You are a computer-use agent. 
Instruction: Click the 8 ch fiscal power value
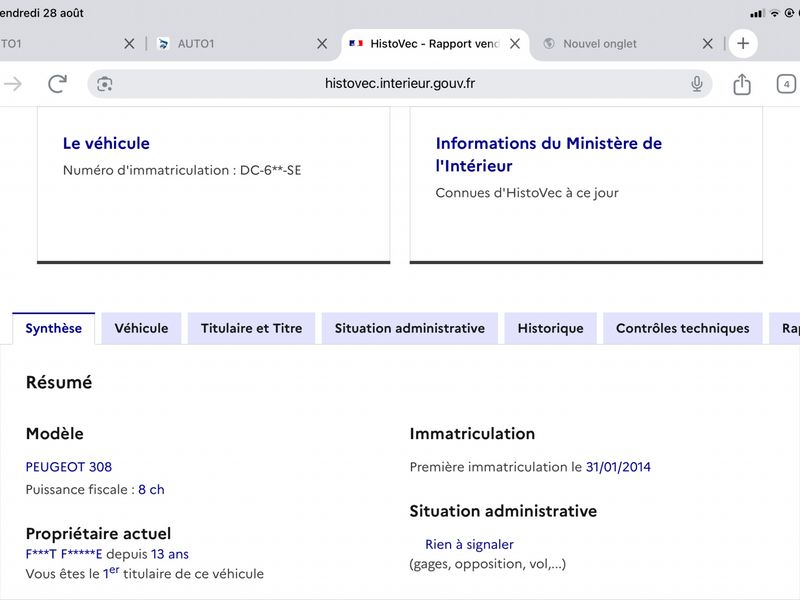tap(151, 489)
